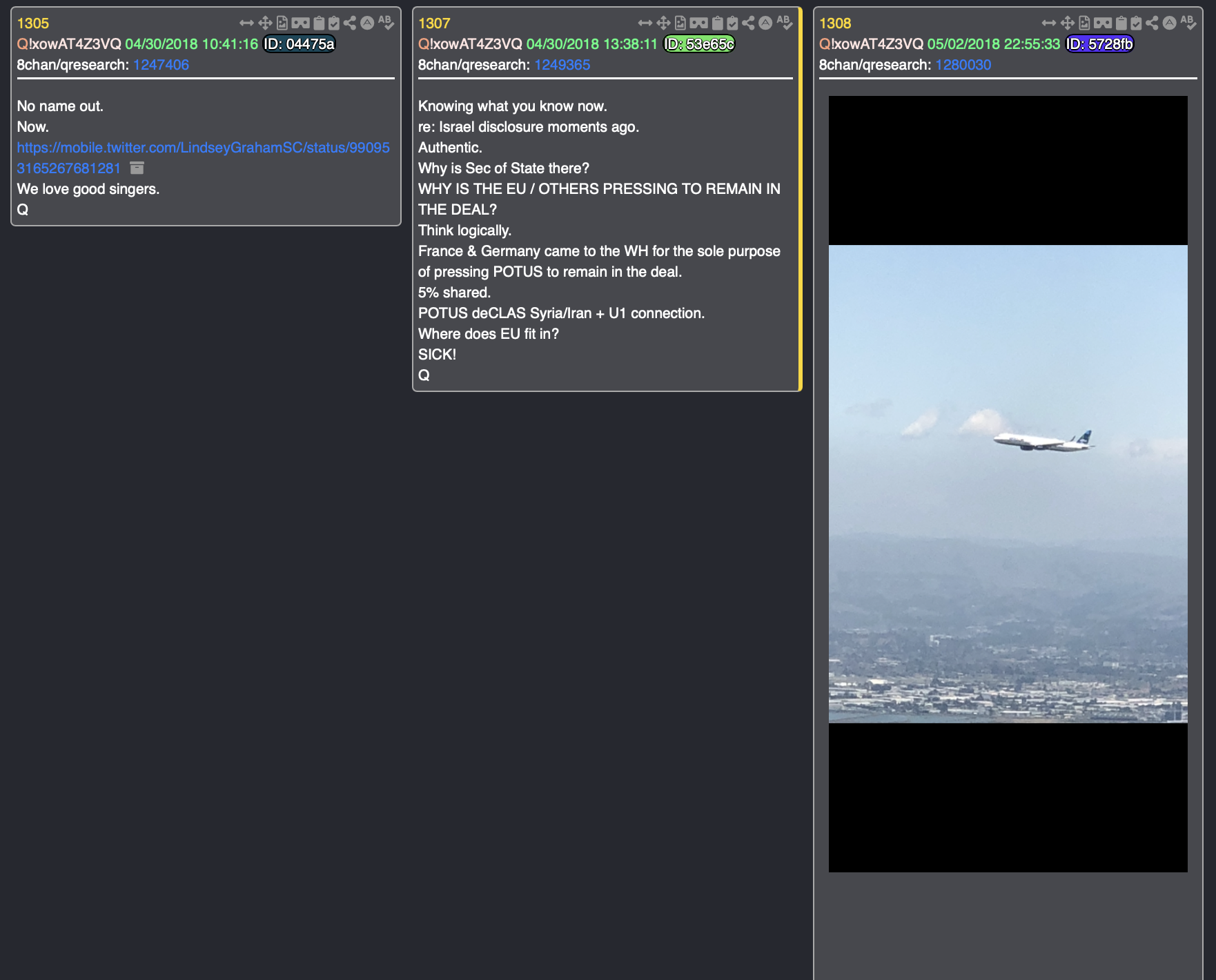Screen dimensions: 1216x980
Task: Click the Q!xowAT4Z3VQ tripcode on post 1305
Action: [69, 44]
